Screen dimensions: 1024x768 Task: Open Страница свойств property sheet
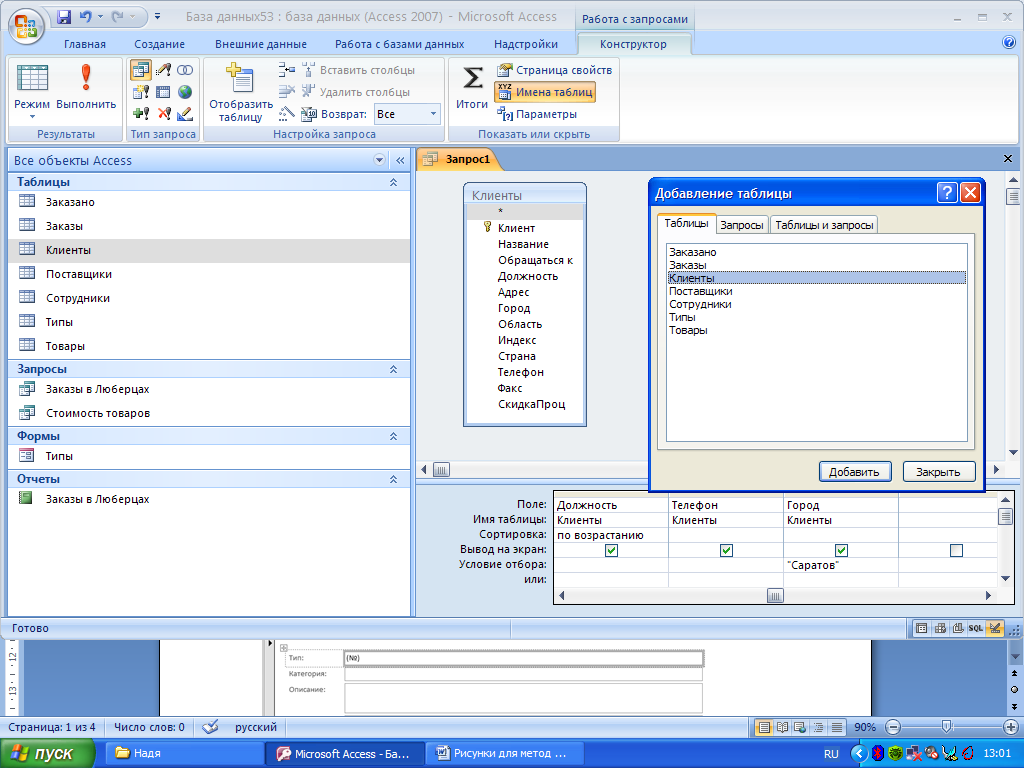pyautogui.click(x=554, y=70)
